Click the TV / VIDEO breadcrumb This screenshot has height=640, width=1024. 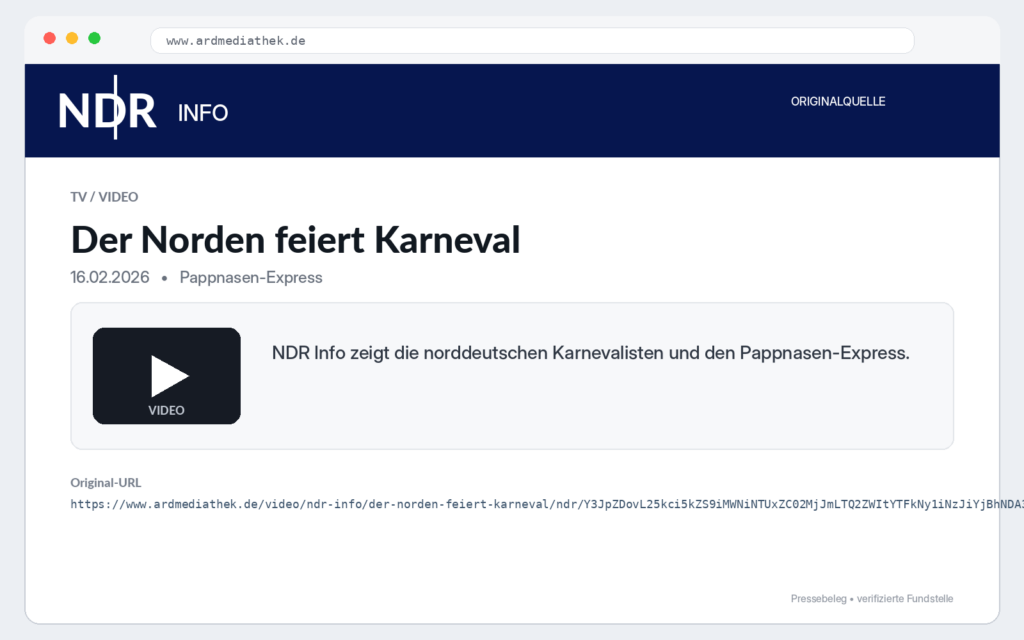point(104,197)
